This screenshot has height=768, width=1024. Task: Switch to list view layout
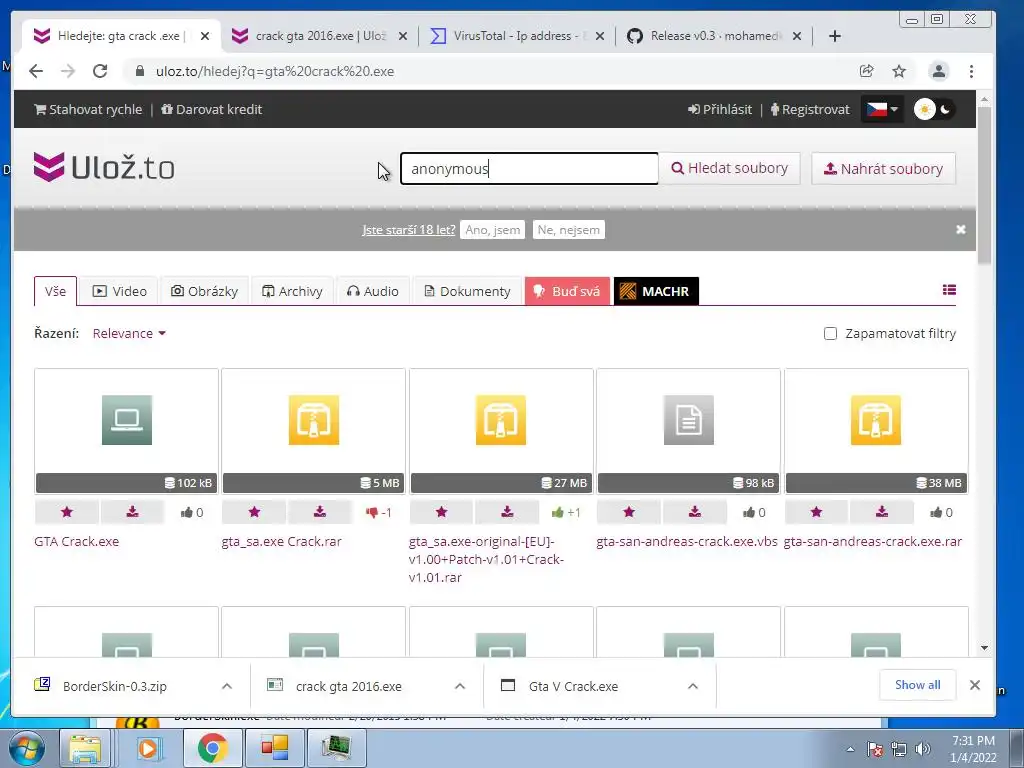pyautogui.click(x=949, y=290)
